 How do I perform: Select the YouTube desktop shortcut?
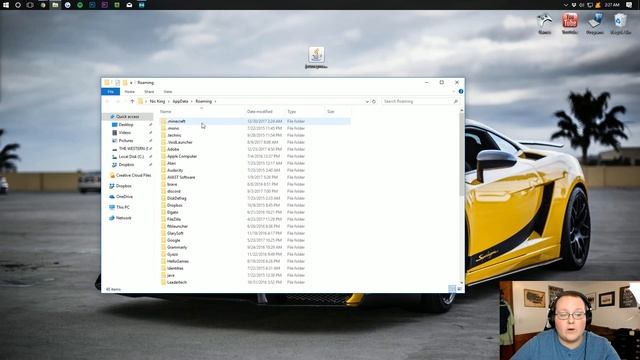pyautogui.click(x=570, y=24)
